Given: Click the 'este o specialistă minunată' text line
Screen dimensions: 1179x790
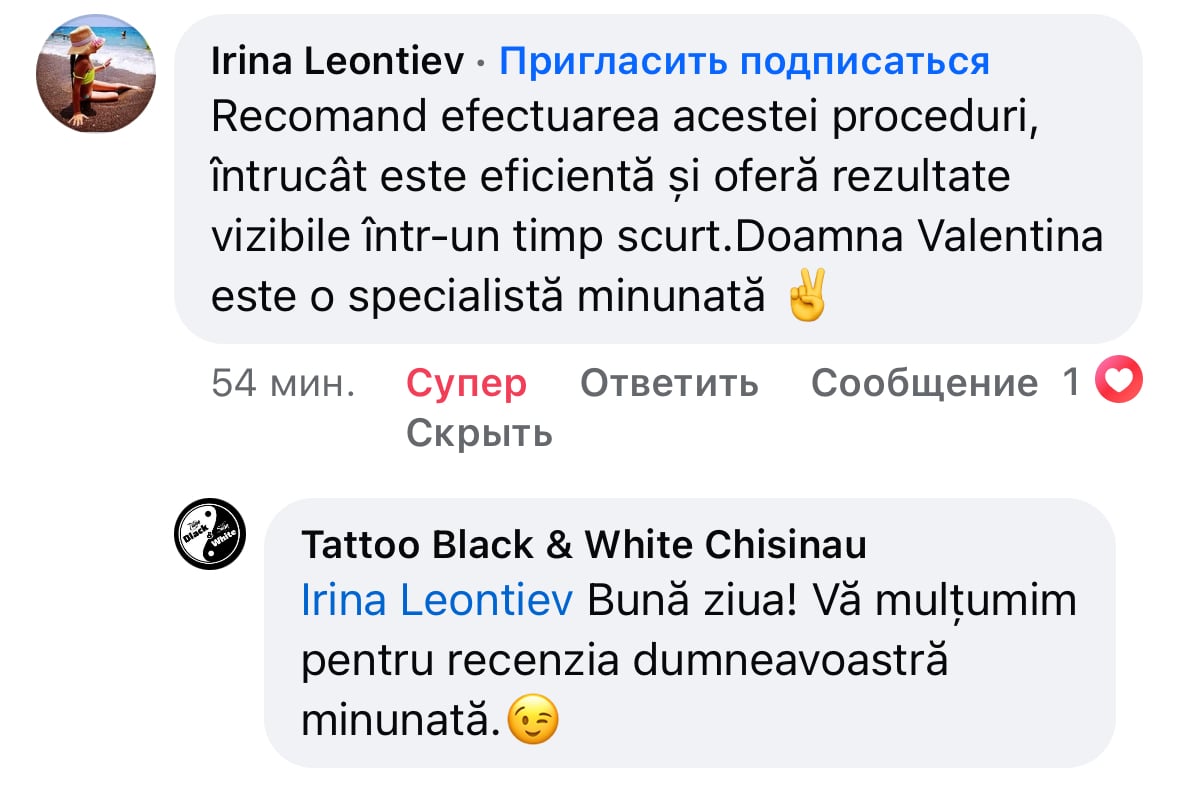Looking at the screenshot, I should click(x=488, y=296).
